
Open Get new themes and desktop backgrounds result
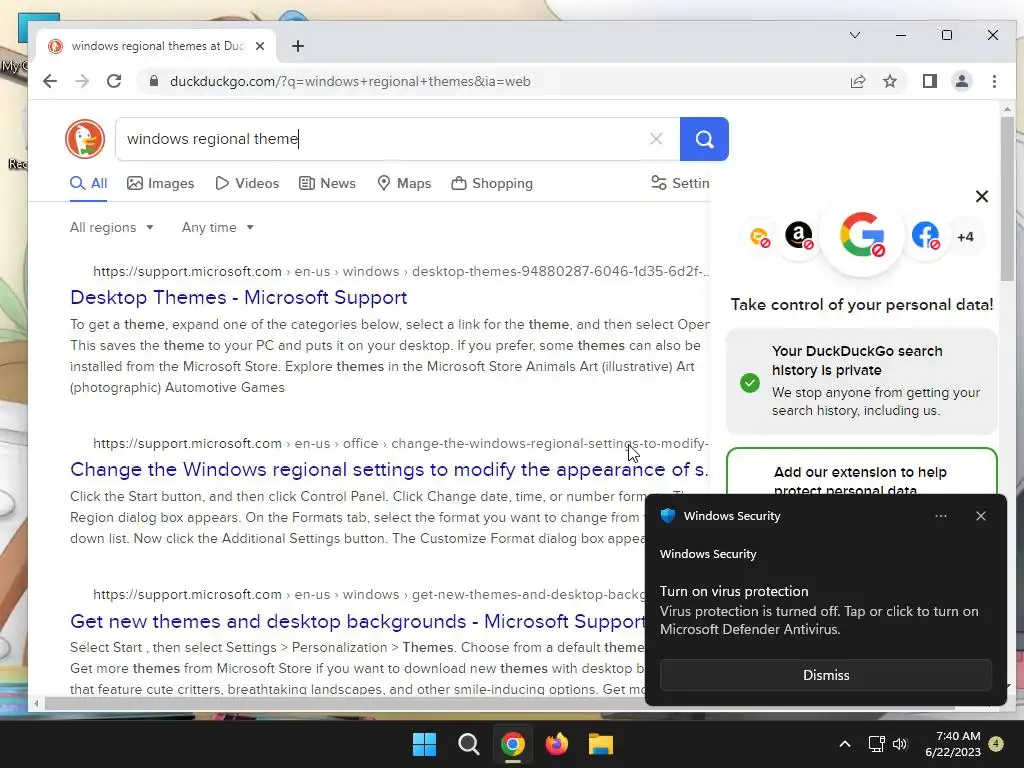(x=357, y=621)
